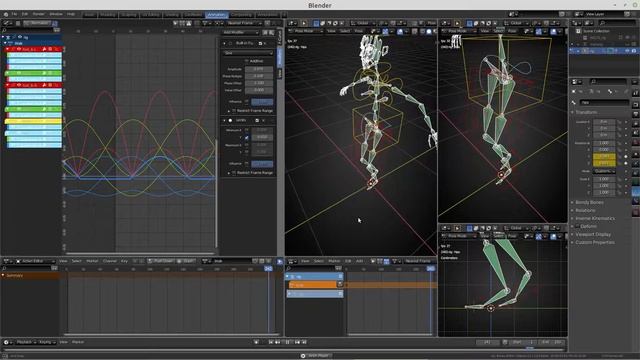Jump to previous keyframe in timeline controls
640x360 pixels.
pyautogui.click(x=278, y=342)
